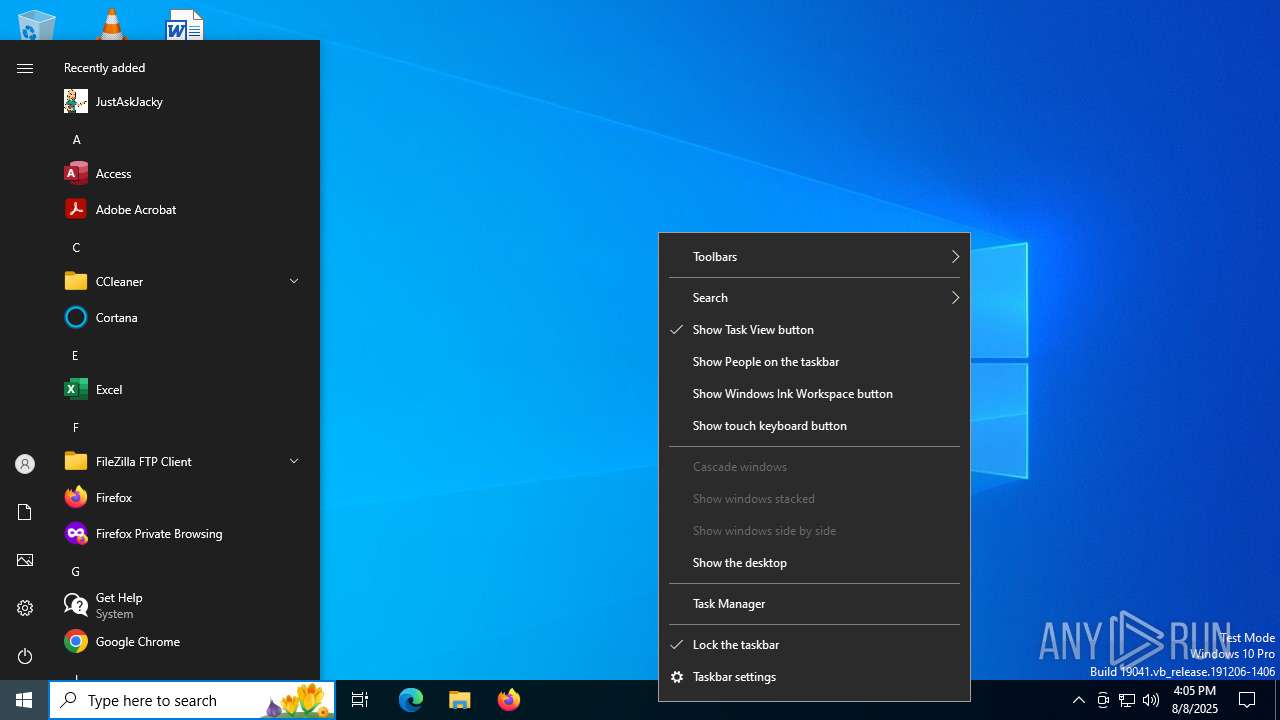1280x720 pixels.
Task: Jump to letter C section header
Action: (77, 248)
